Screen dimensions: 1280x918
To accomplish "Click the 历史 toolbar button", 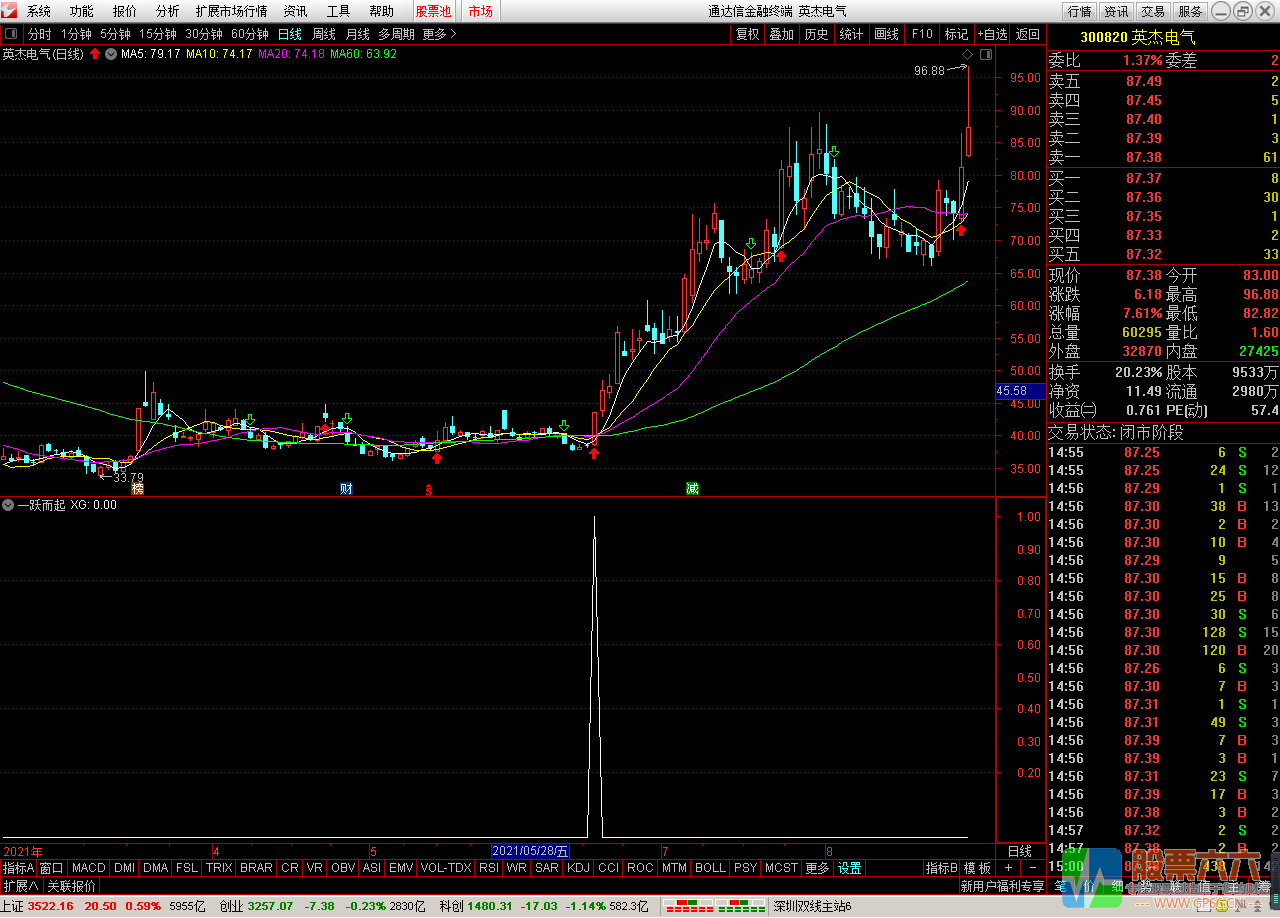I will (816, 34).
